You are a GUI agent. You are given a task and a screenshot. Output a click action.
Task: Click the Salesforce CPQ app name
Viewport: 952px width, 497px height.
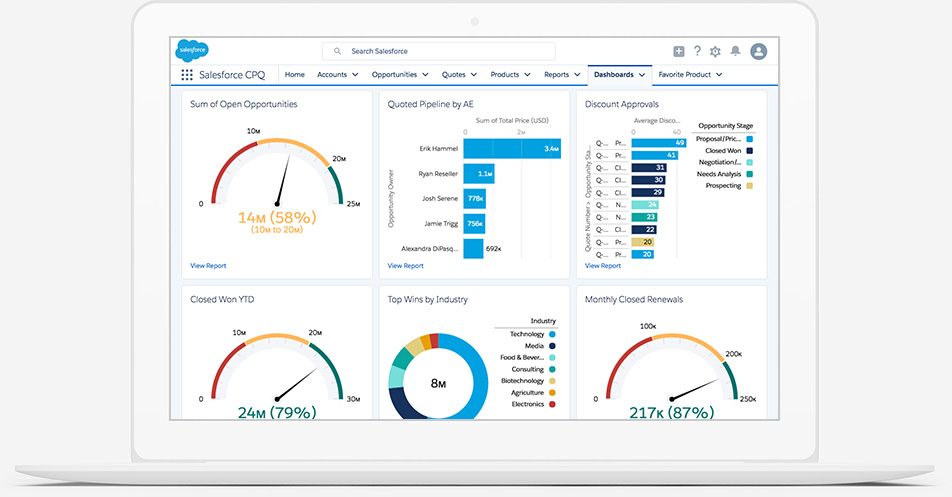point(232,75)
